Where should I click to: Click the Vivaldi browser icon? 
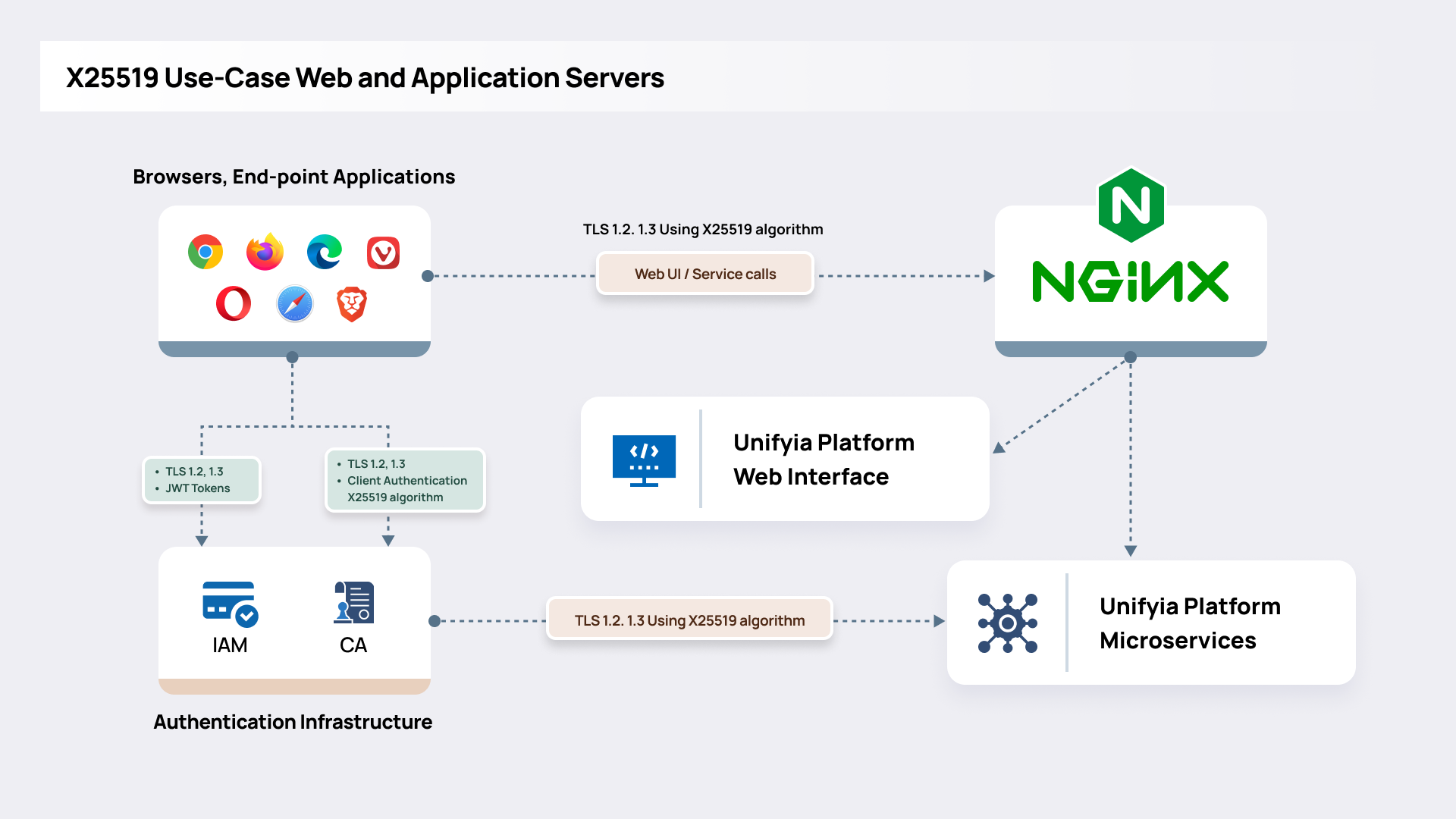click(384, 252)
